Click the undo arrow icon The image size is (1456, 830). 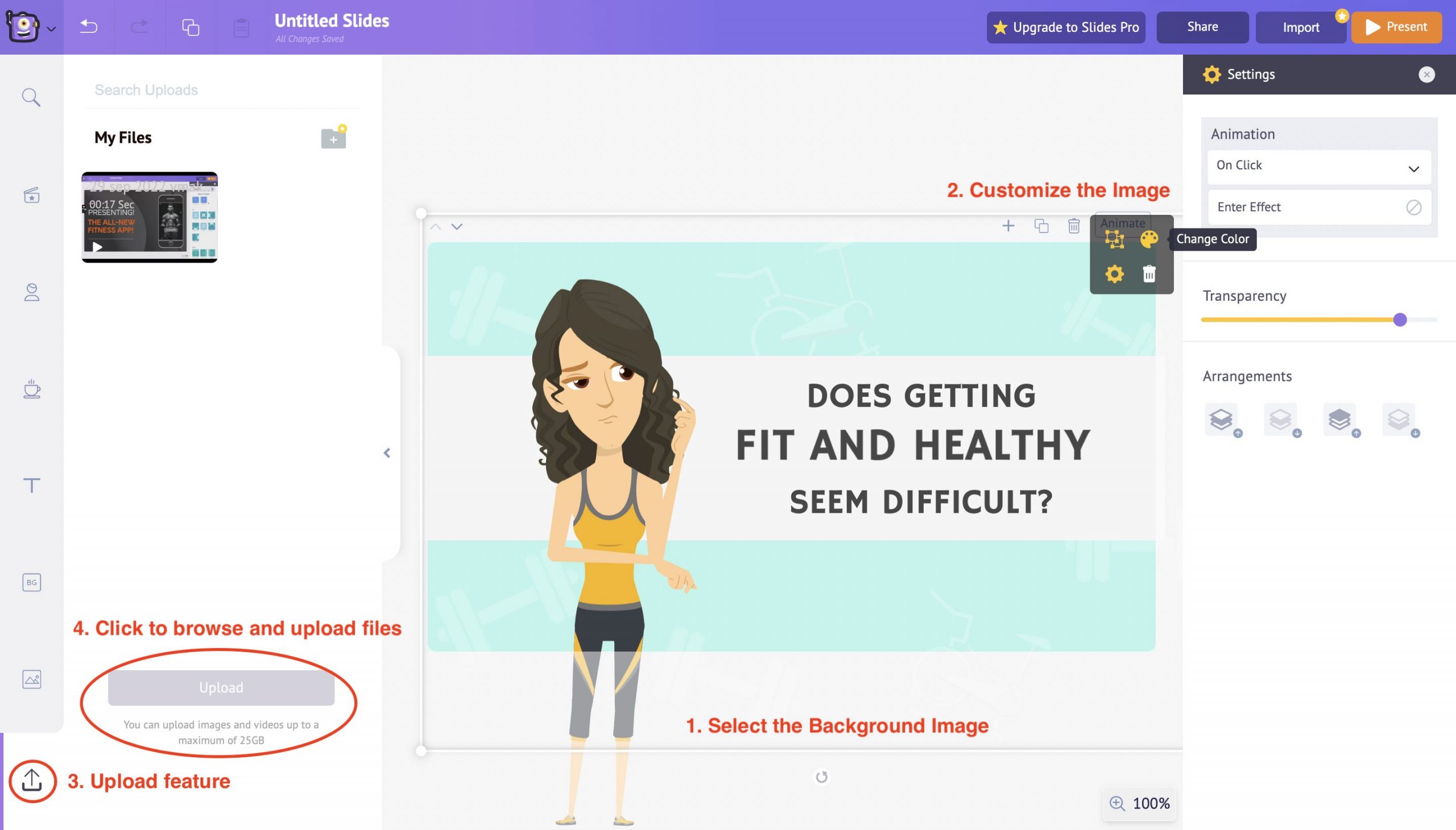pos(89,27)
